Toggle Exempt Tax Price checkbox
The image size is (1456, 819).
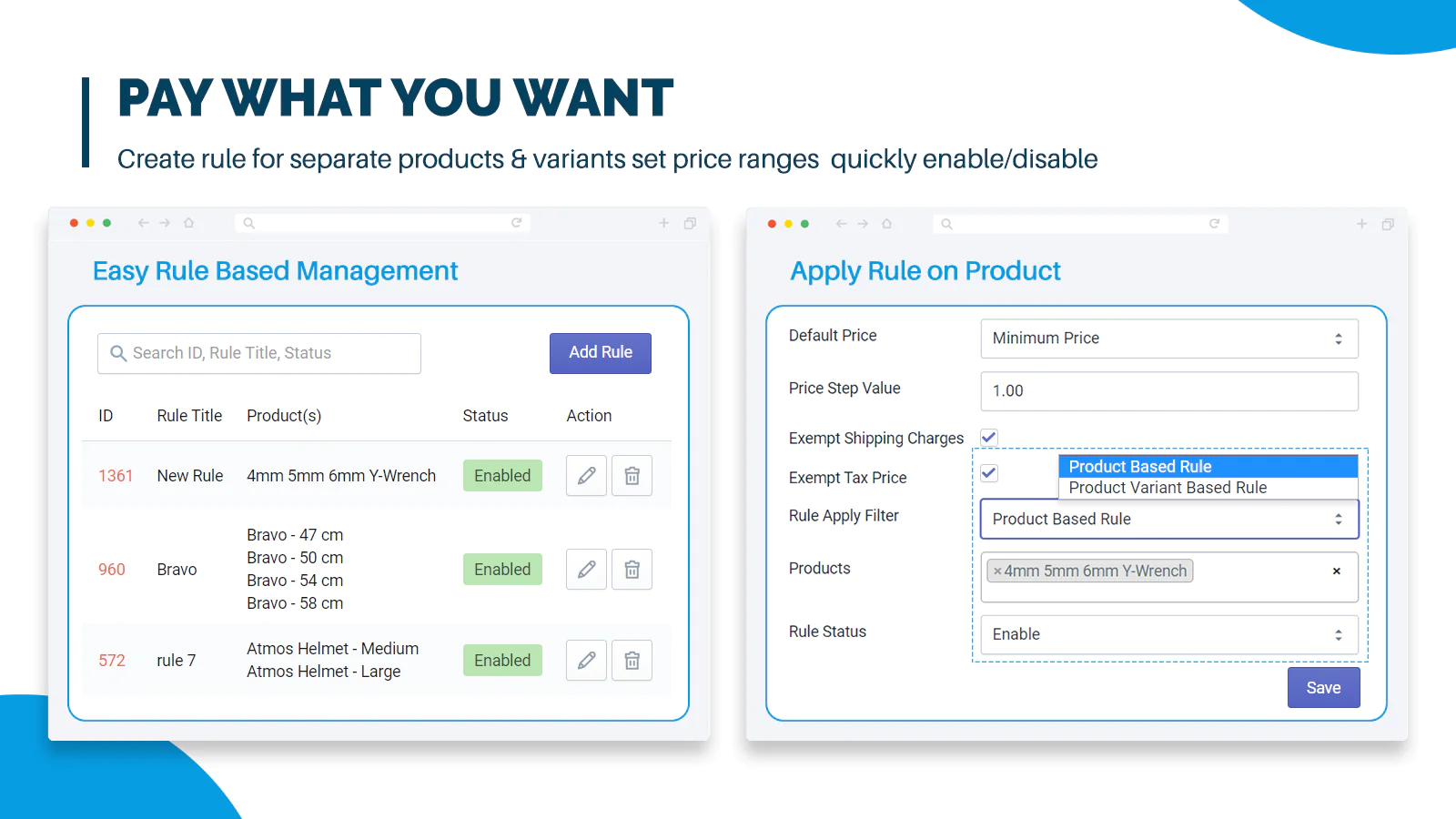989,473
